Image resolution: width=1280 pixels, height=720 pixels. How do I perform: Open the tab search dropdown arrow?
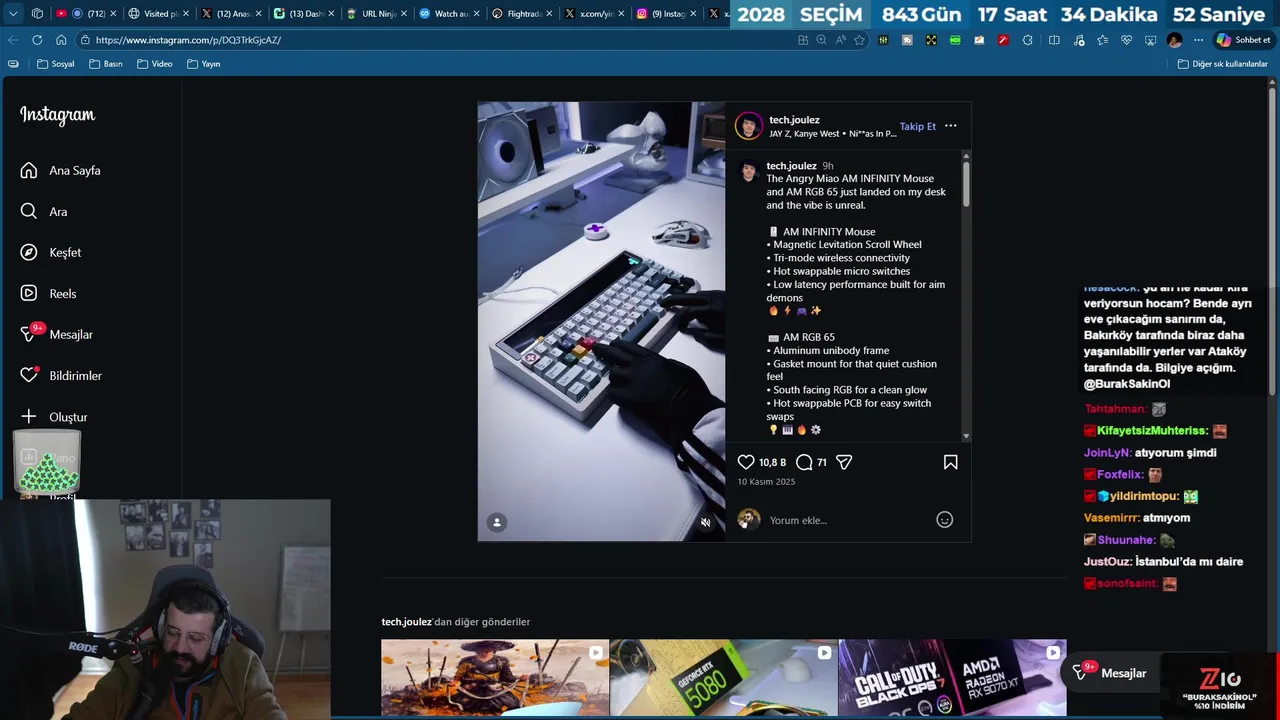(x=12, y=13)
